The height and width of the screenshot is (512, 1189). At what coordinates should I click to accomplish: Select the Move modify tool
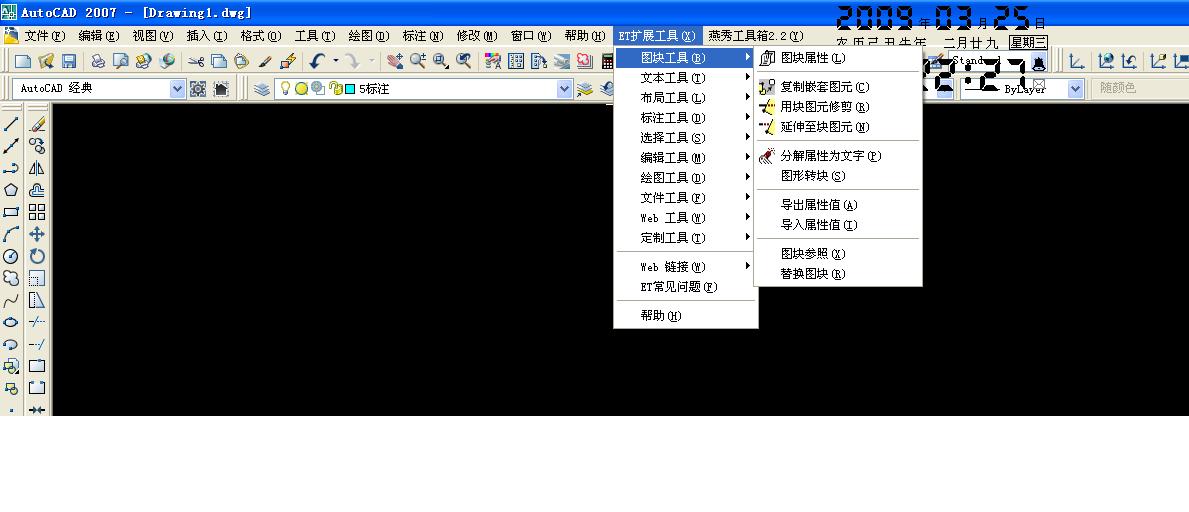[36, 234]
